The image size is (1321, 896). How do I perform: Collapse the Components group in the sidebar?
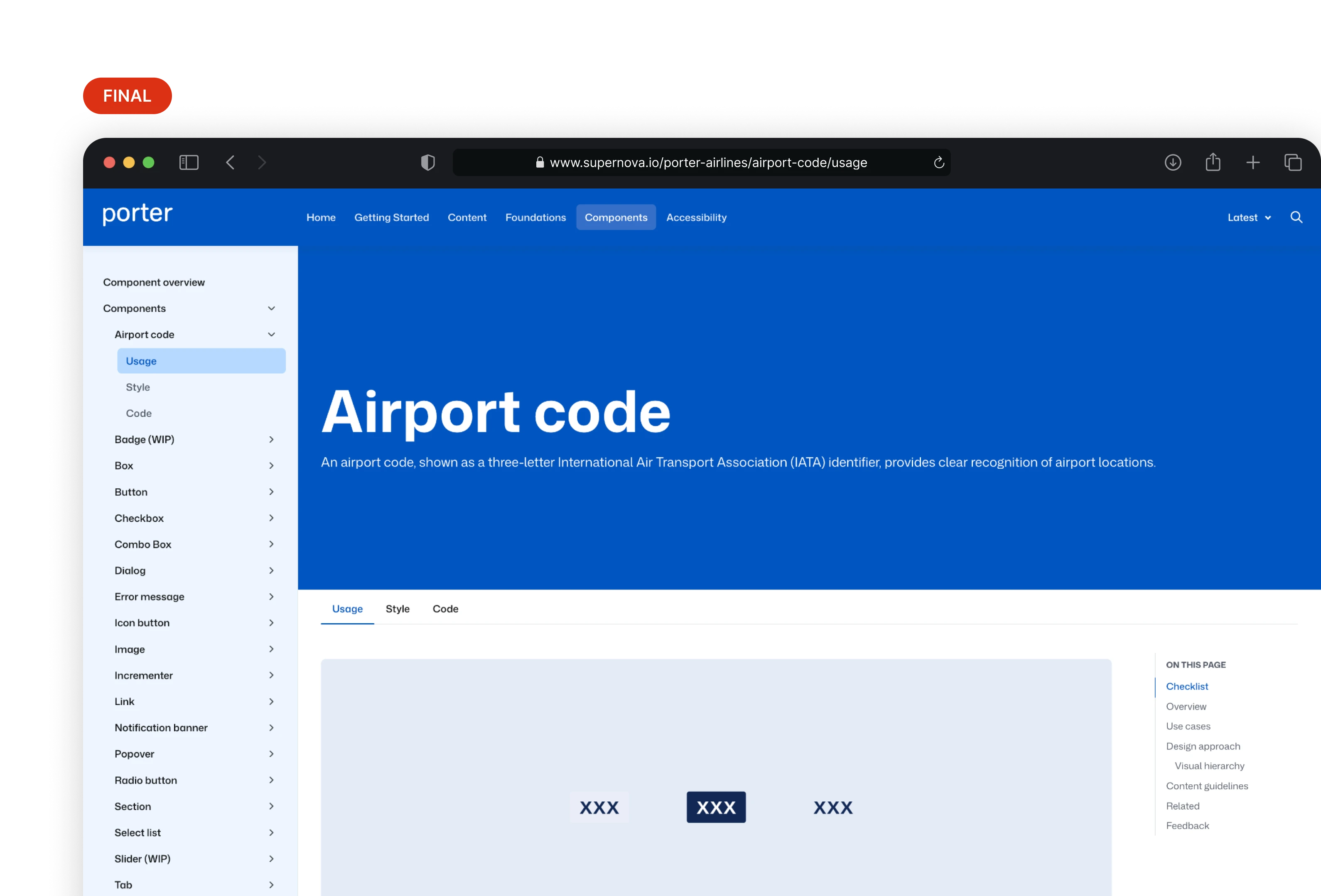(271, 308)
